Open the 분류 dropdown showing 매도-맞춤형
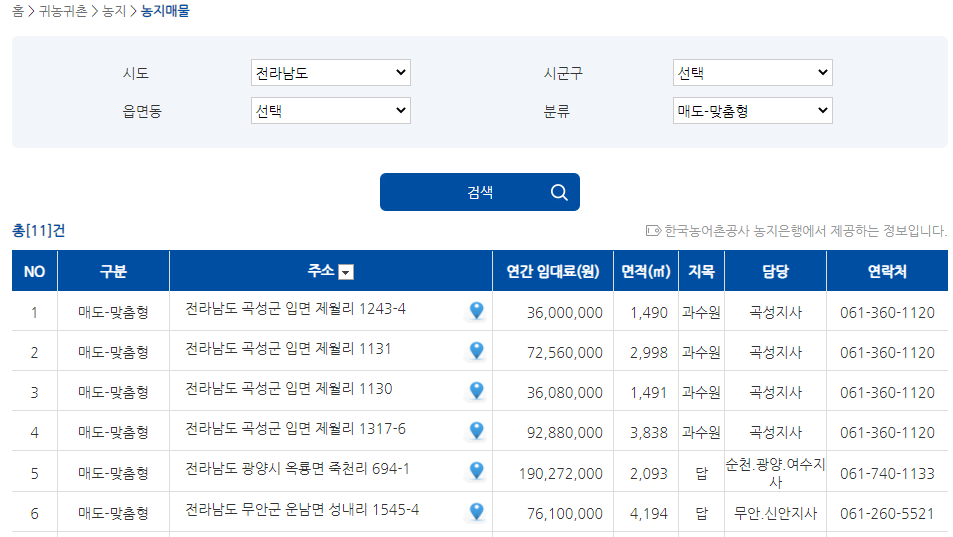 (x=752, y=111)
